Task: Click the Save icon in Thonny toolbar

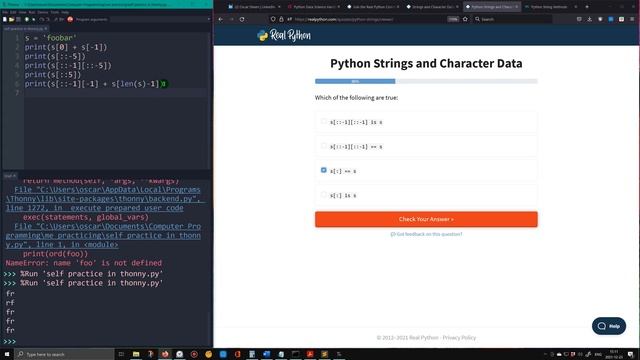Action: [18, 19]
